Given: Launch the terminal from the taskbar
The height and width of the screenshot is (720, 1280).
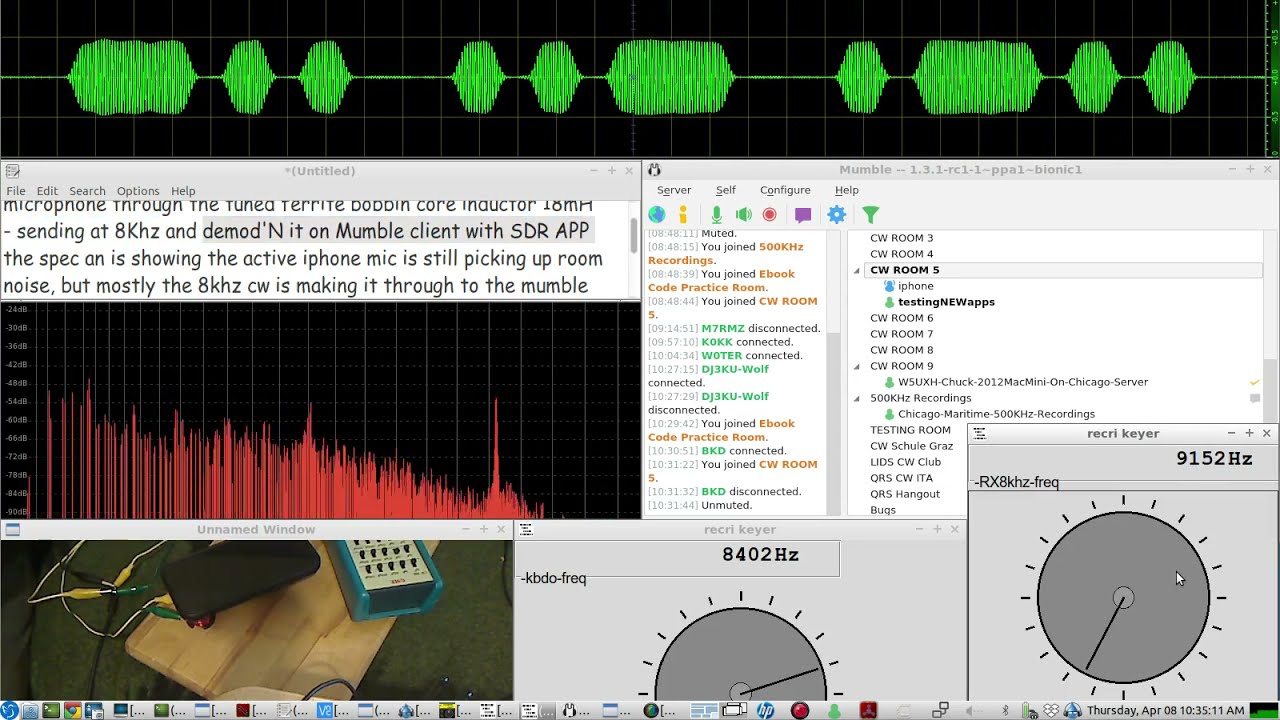Looking at the screenshot, I should pos(51,711).
